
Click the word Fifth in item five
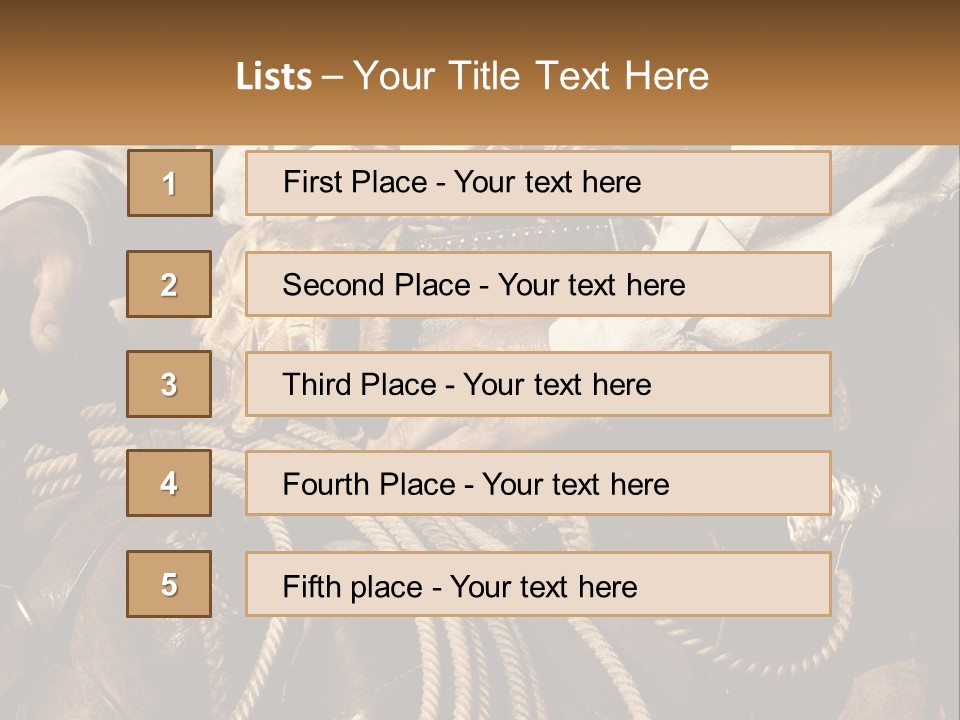pos(311,586)
